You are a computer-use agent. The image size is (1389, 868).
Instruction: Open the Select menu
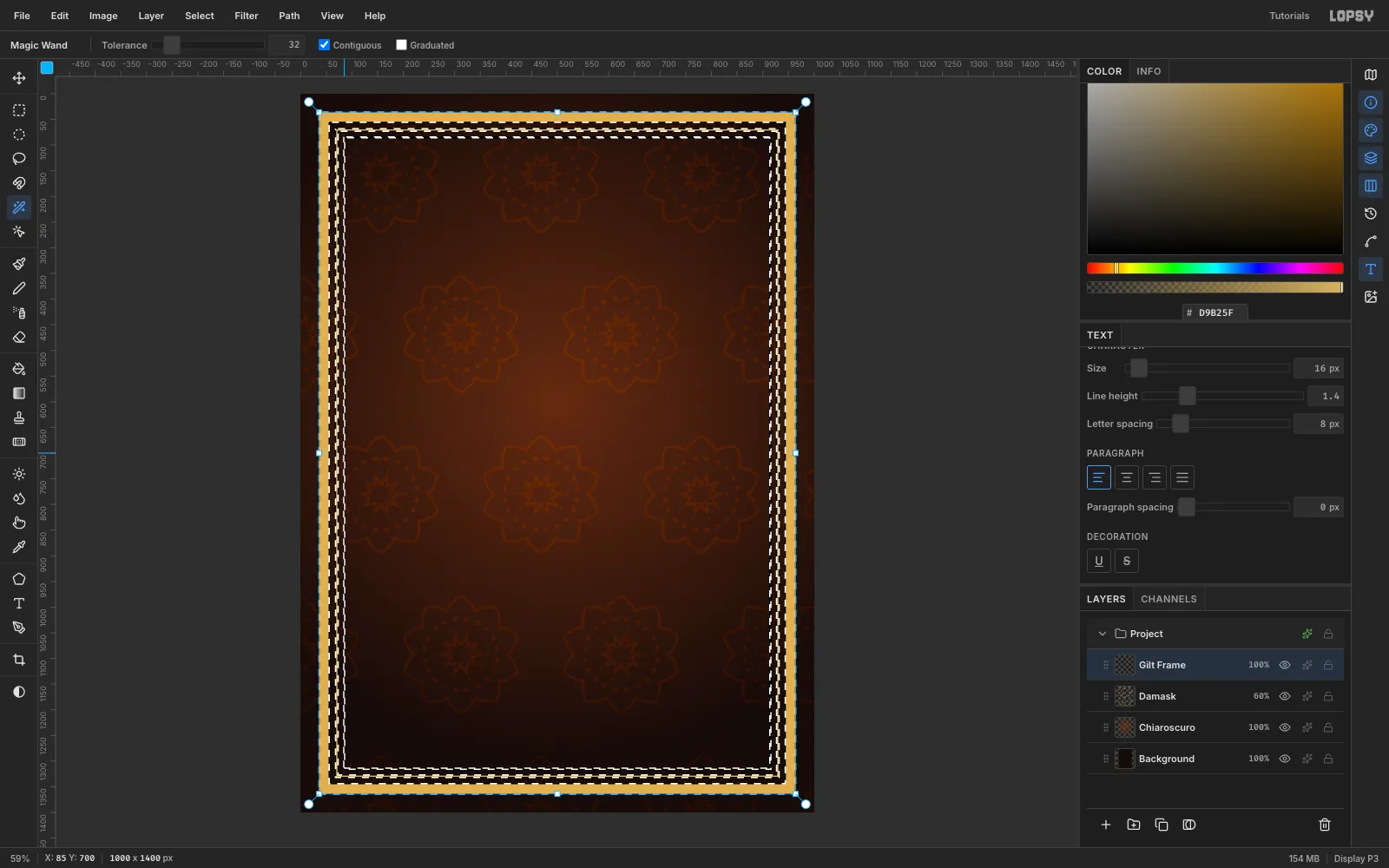200,16
